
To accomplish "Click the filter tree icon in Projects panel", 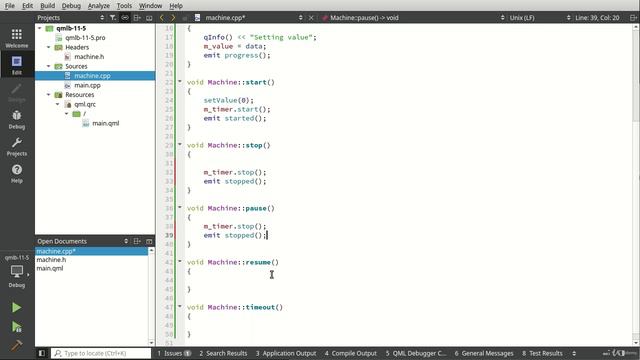I will pos(113,18).
